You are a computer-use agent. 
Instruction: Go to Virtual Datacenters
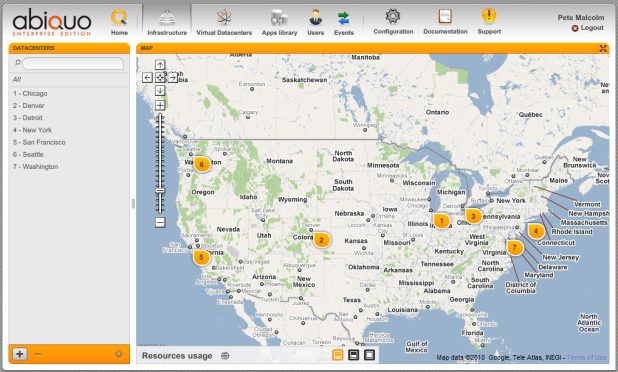[224, 23]
